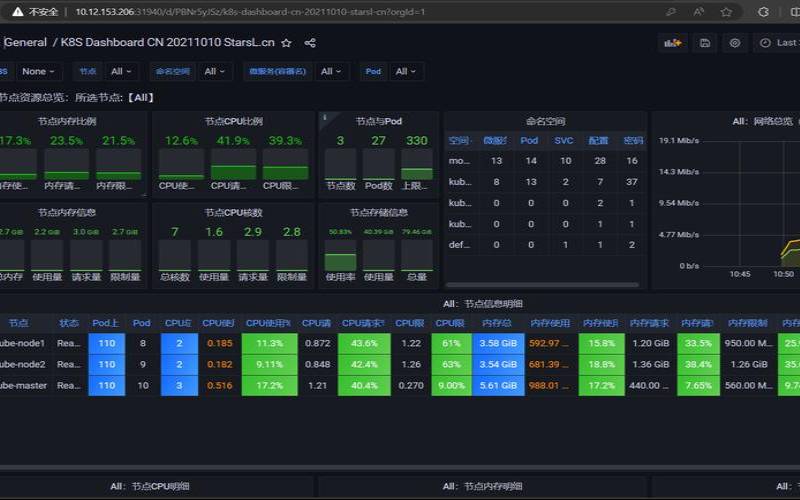
Task: Click the browser favorites star icon
Action: 726,12
